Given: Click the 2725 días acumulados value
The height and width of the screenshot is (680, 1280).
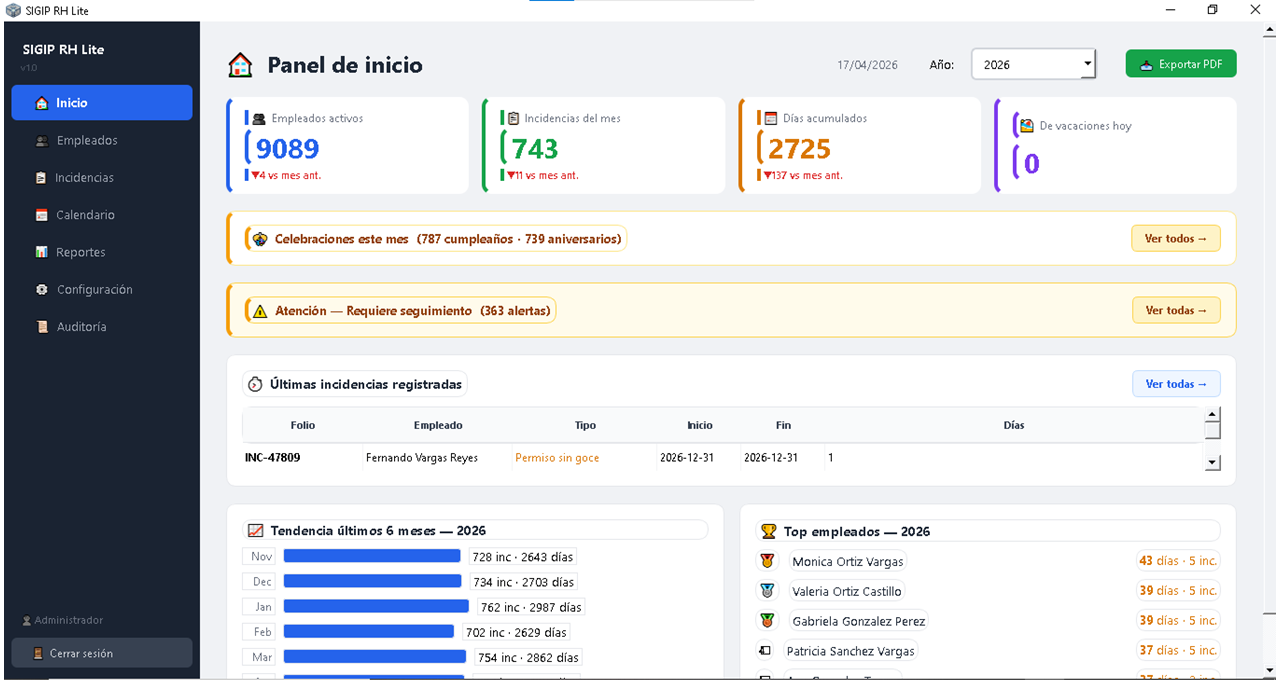Looking at the screenshot, I should click(x=800, y=149).
